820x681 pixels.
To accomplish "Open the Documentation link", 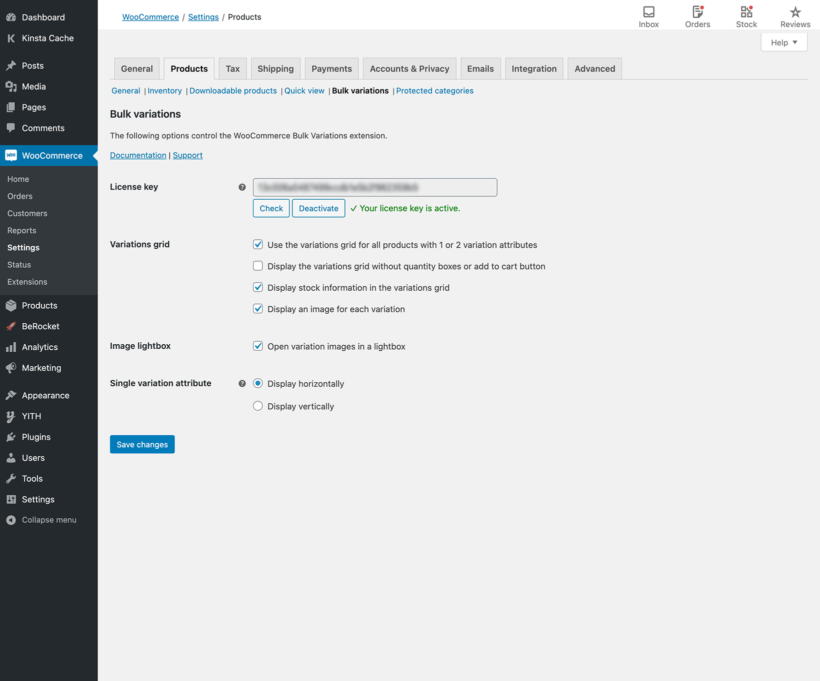I will (136, 154).
